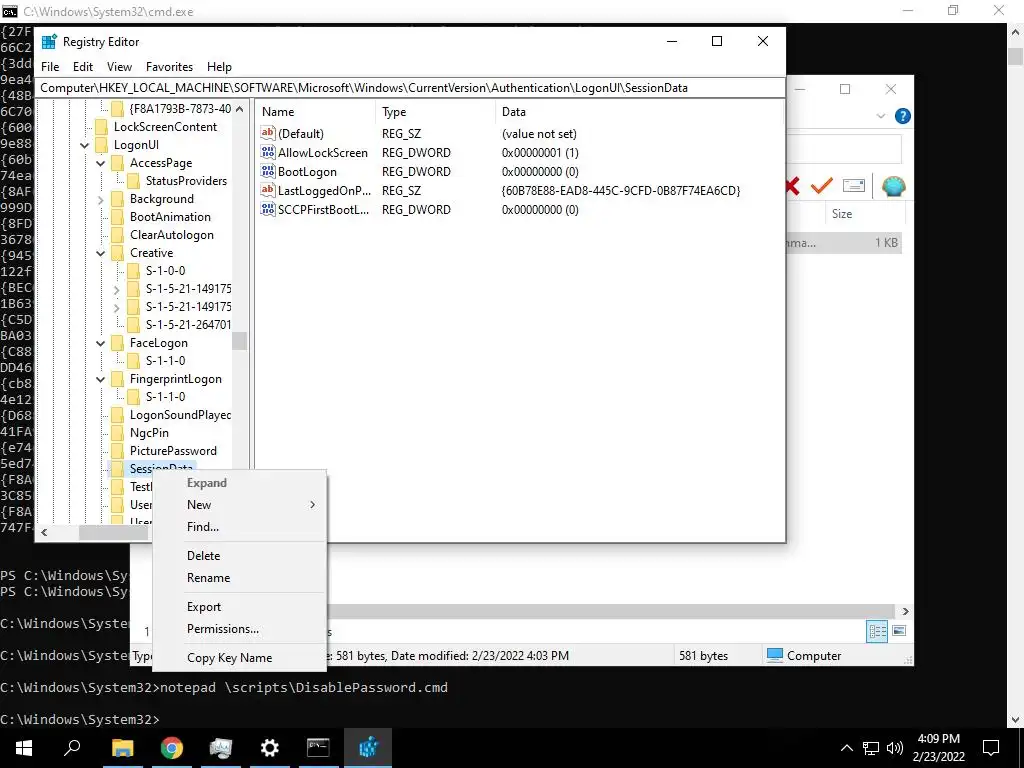Click the BootAnimation folder icon

(118, 217)
